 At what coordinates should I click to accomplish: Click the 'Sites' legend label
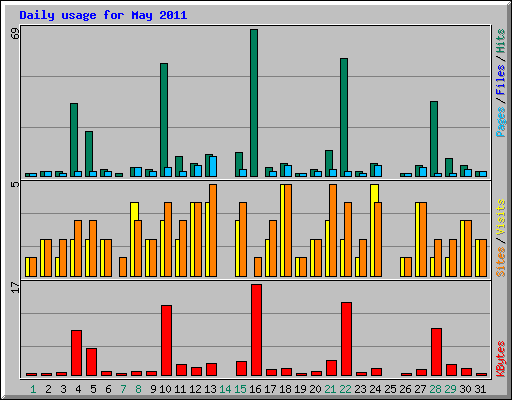tap(501, 261)
